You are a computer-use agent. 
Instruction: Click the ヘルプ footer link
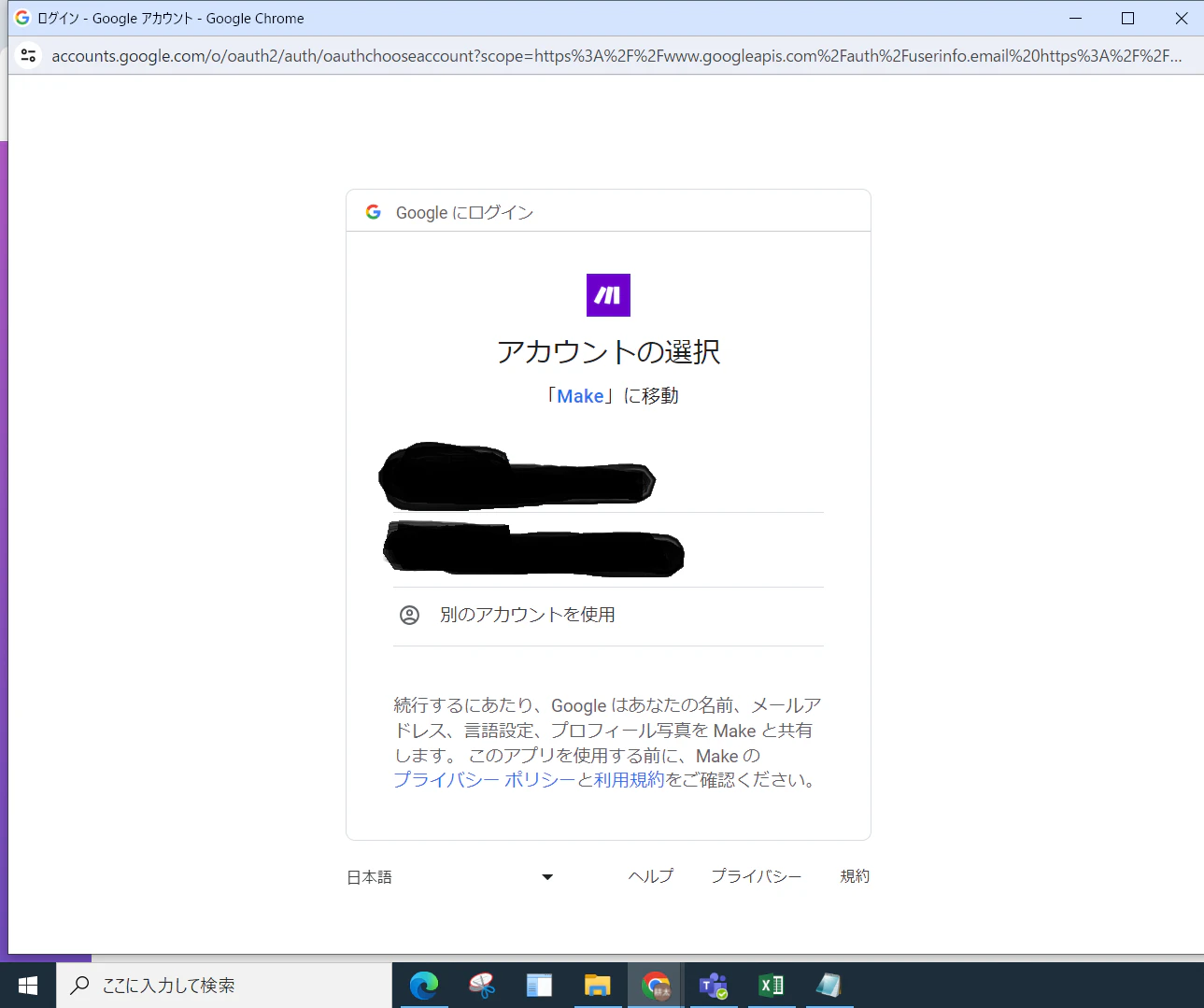pyautogui.click(x=650, y=876)
